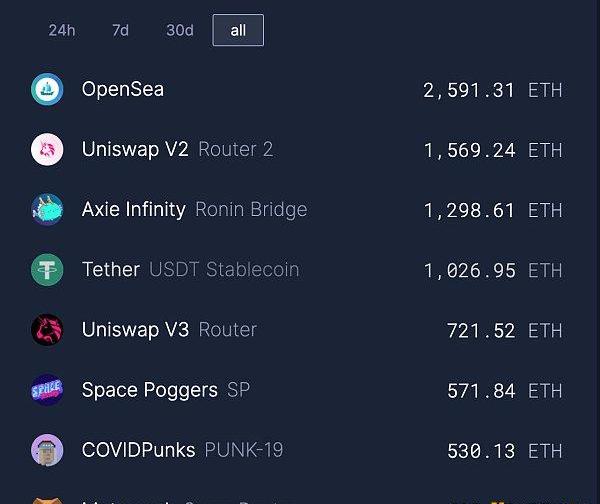
Task: Click the pink Uniswap V2 unicorn icon
Action: 47,150
